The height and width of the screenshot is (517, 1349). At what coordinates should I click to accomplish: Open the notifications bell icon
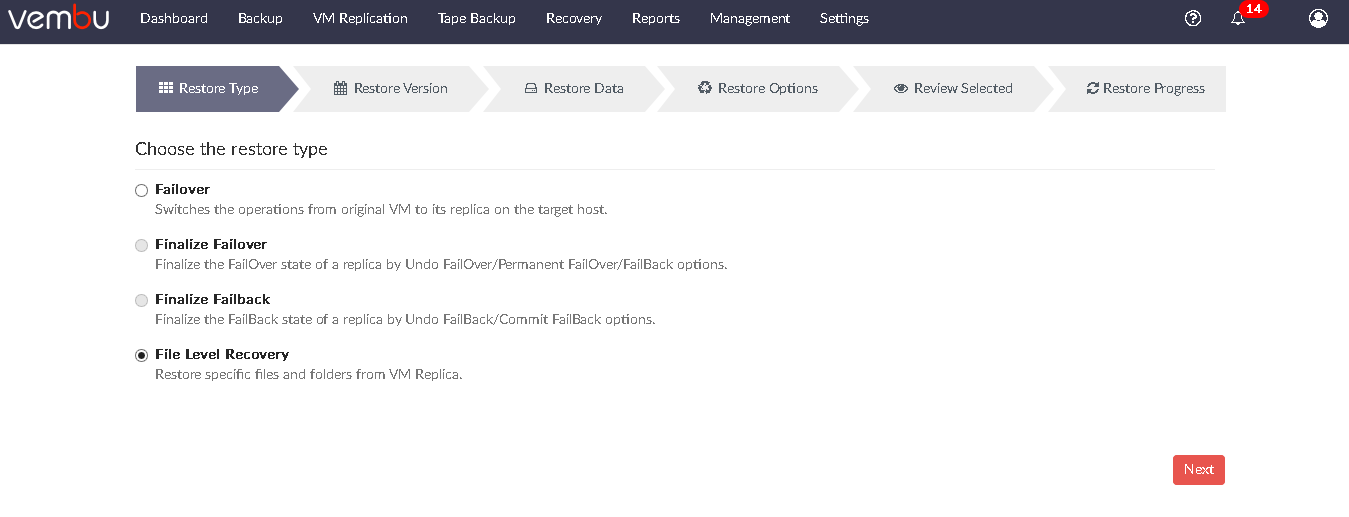[x=1238, y=19]
